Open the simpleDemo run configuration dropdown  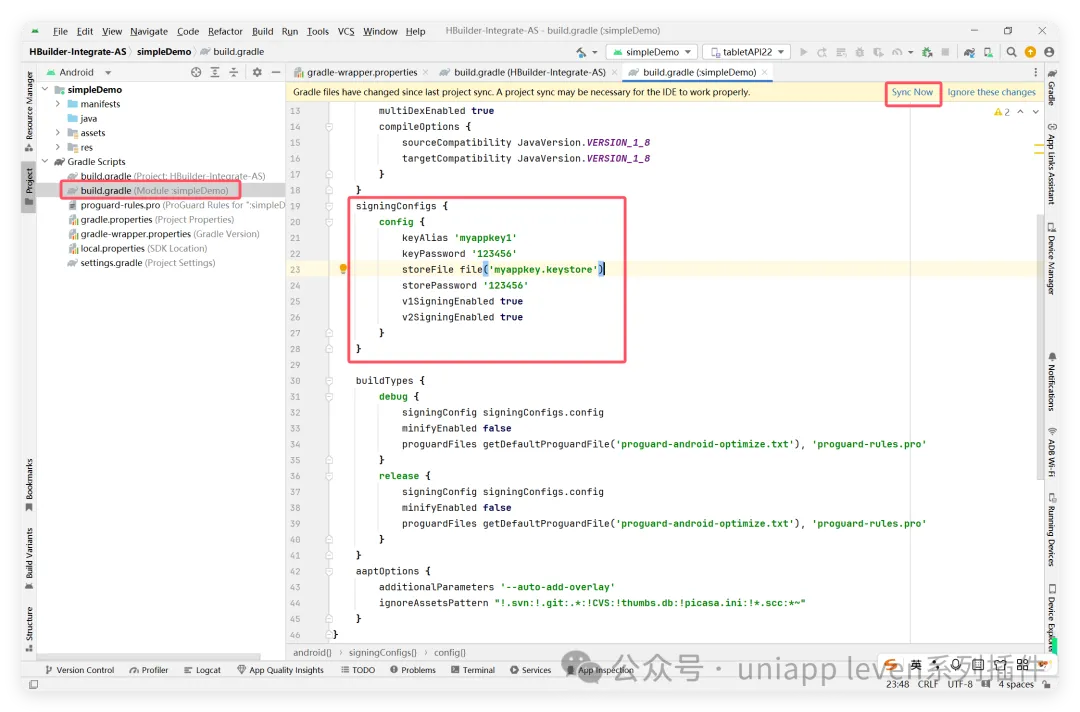[652, 52]
